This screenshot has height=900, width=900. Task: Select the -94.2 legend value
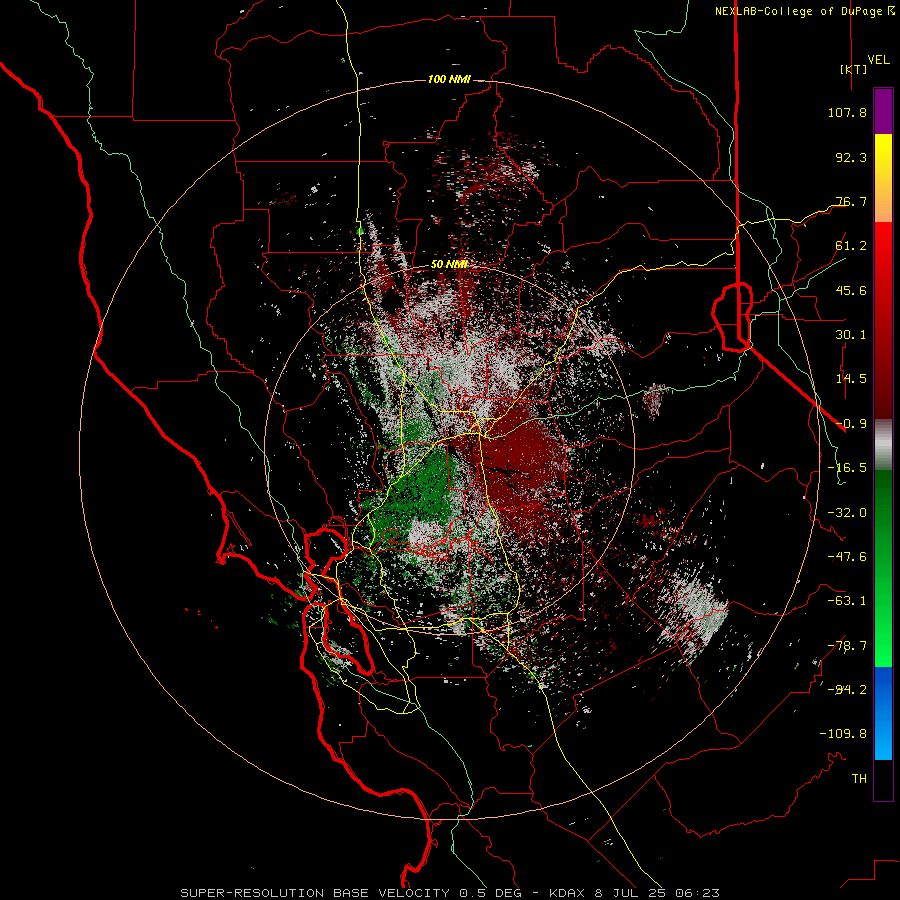click(x=847, y=690)
